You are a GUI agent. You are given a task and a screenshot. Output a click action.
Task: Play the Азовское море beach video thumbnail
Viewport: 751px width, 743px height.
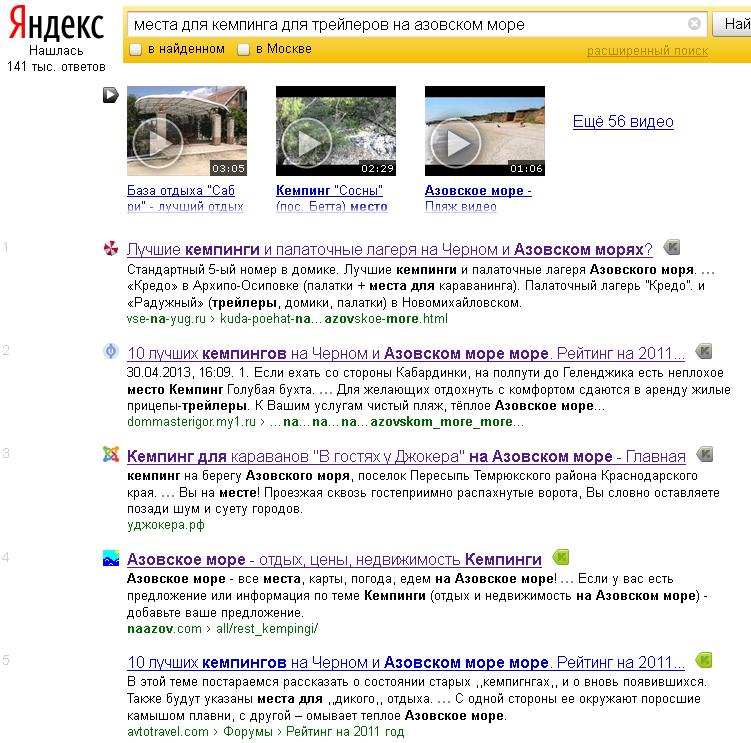click(x=485, y=131)
